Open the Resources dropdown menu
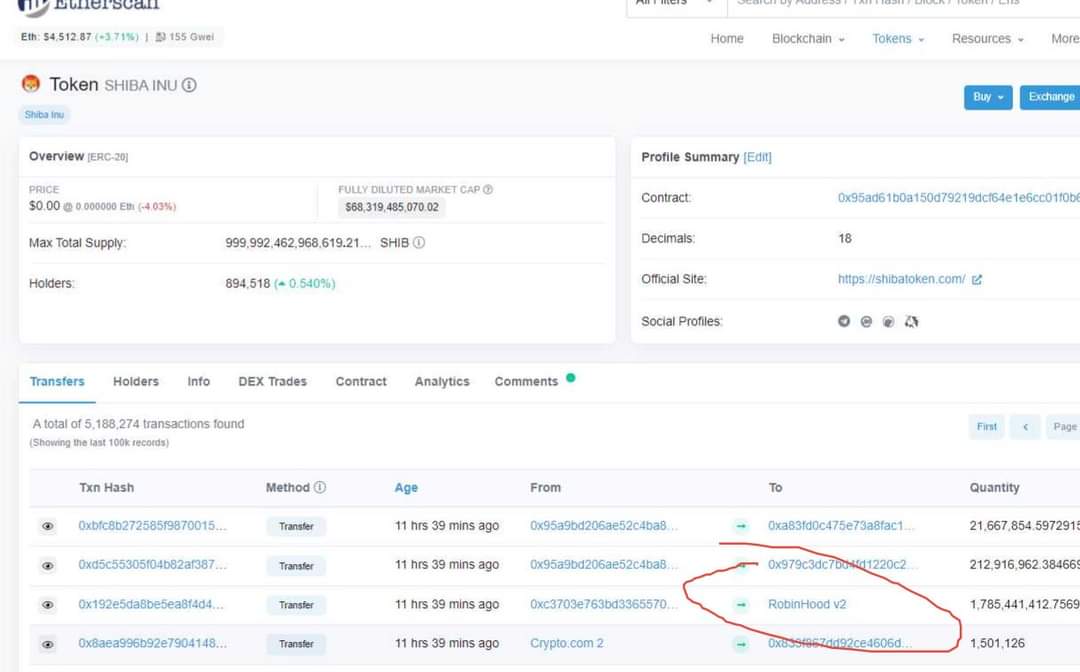 (985, 38)
